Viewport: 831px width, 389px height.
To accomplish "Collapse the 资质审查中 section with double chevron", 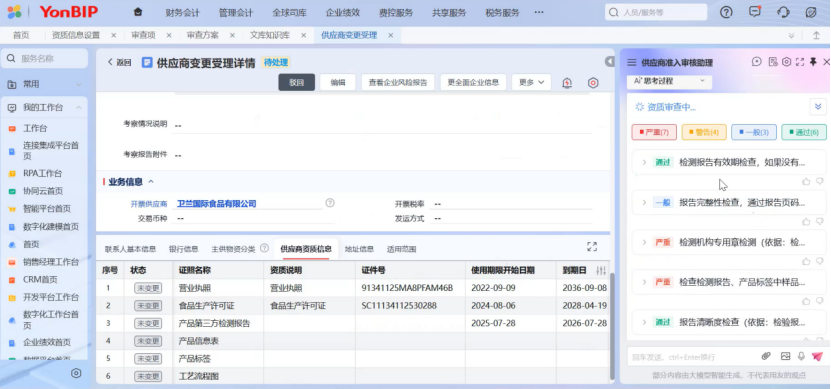I will [x=818, y=107].
